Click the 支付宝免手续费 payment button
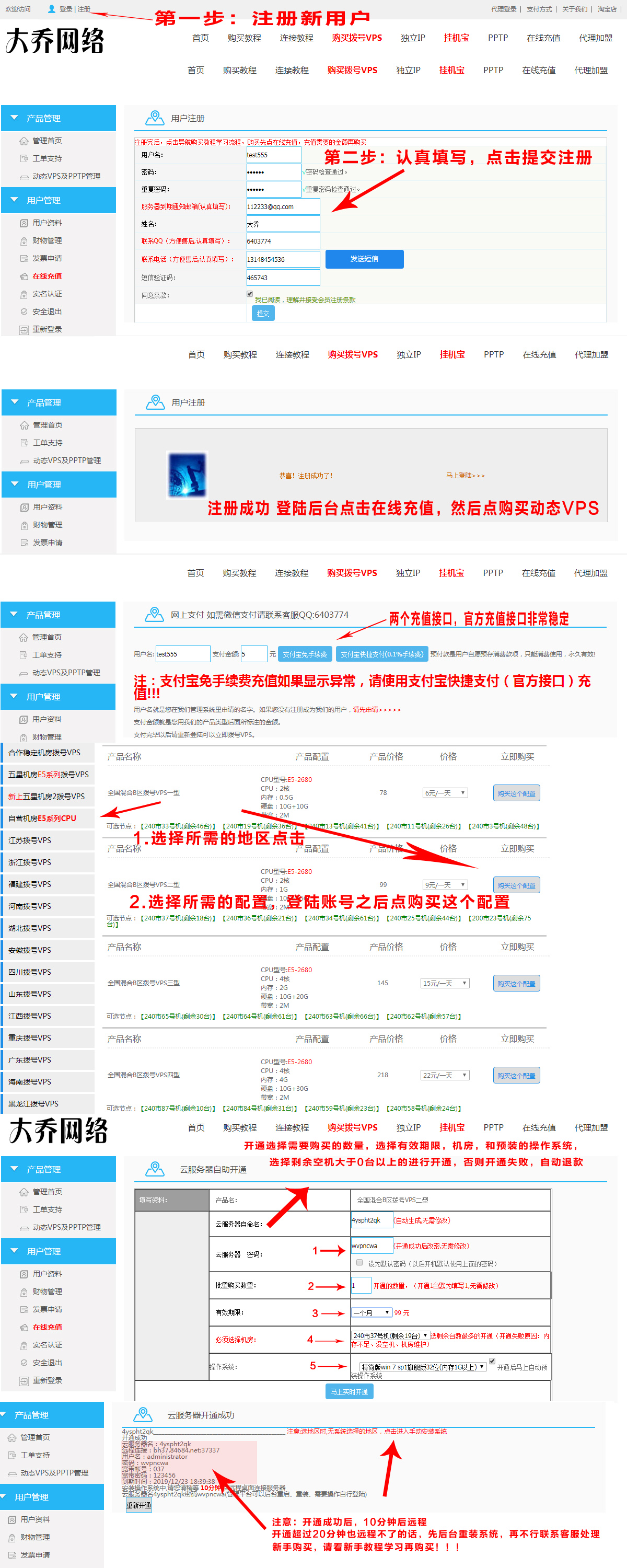This screenshot has width=627, height=1568. coord(305,654)
